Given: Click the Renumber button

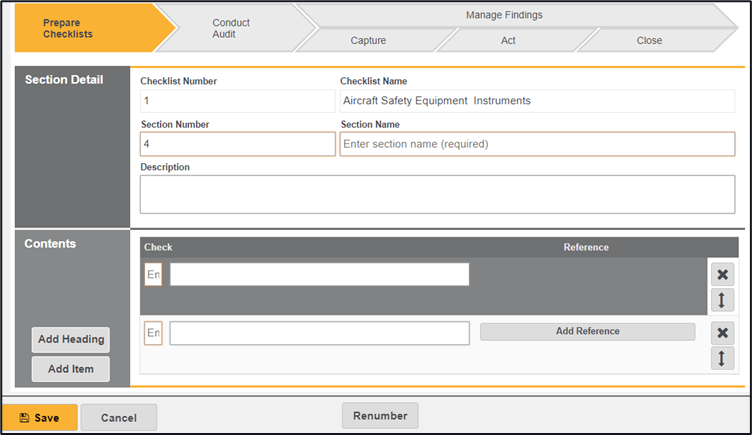Looking at the screenshot, I should pos(380,416).
